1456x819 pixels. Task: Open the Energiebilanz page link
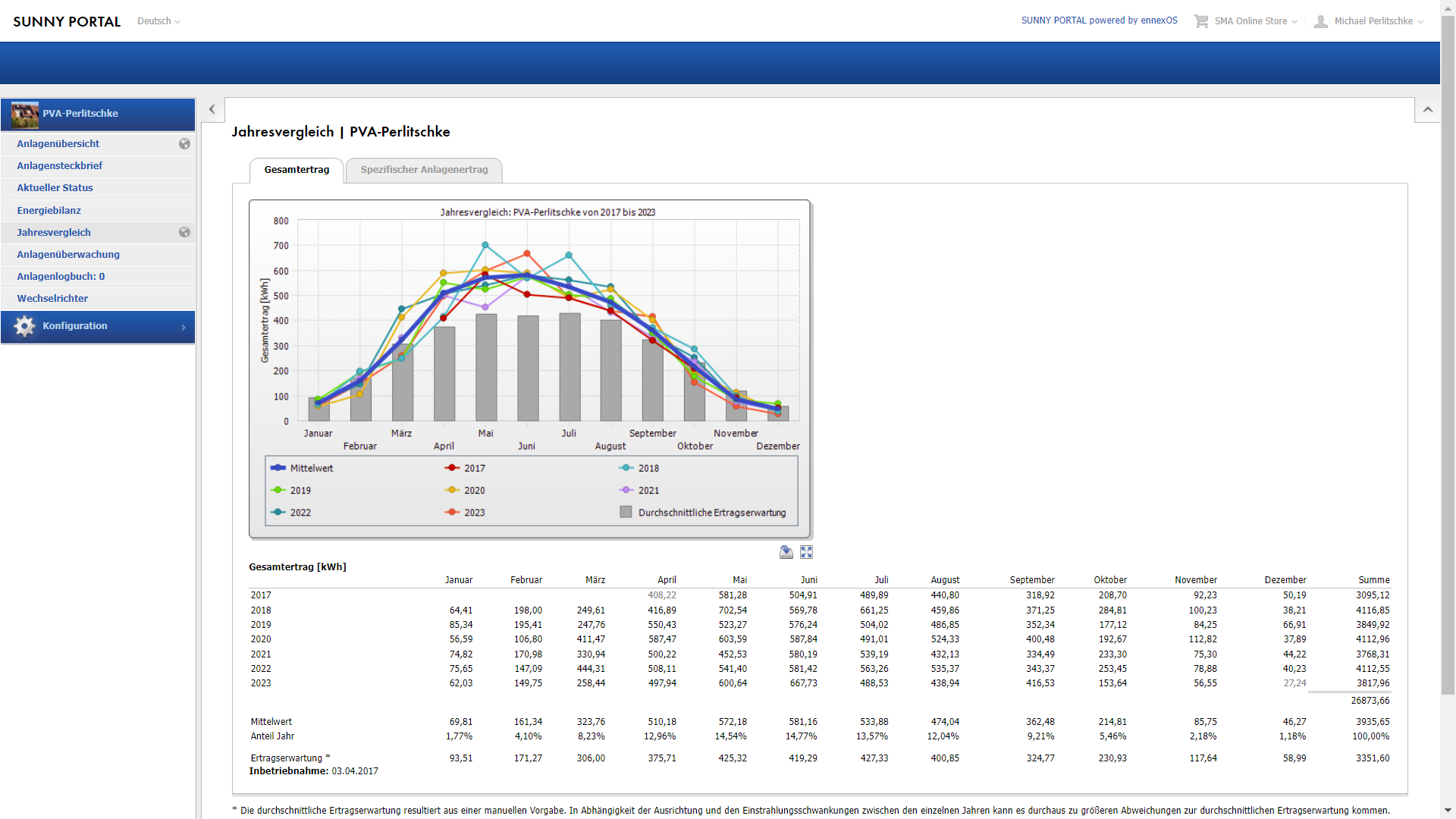pos(49,211)
